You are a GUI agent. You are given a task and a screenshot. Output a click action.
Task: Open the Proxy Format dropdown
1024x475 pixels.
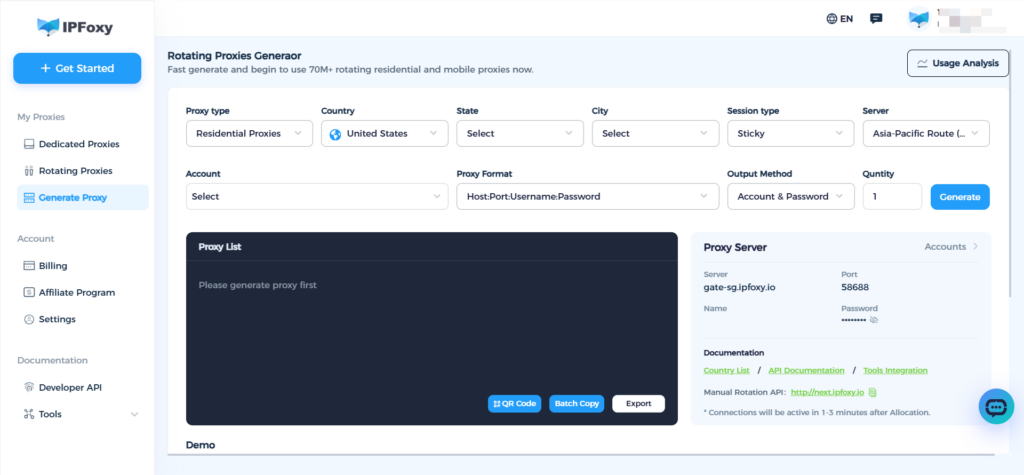pyautogui.click(x=587, y=197)
